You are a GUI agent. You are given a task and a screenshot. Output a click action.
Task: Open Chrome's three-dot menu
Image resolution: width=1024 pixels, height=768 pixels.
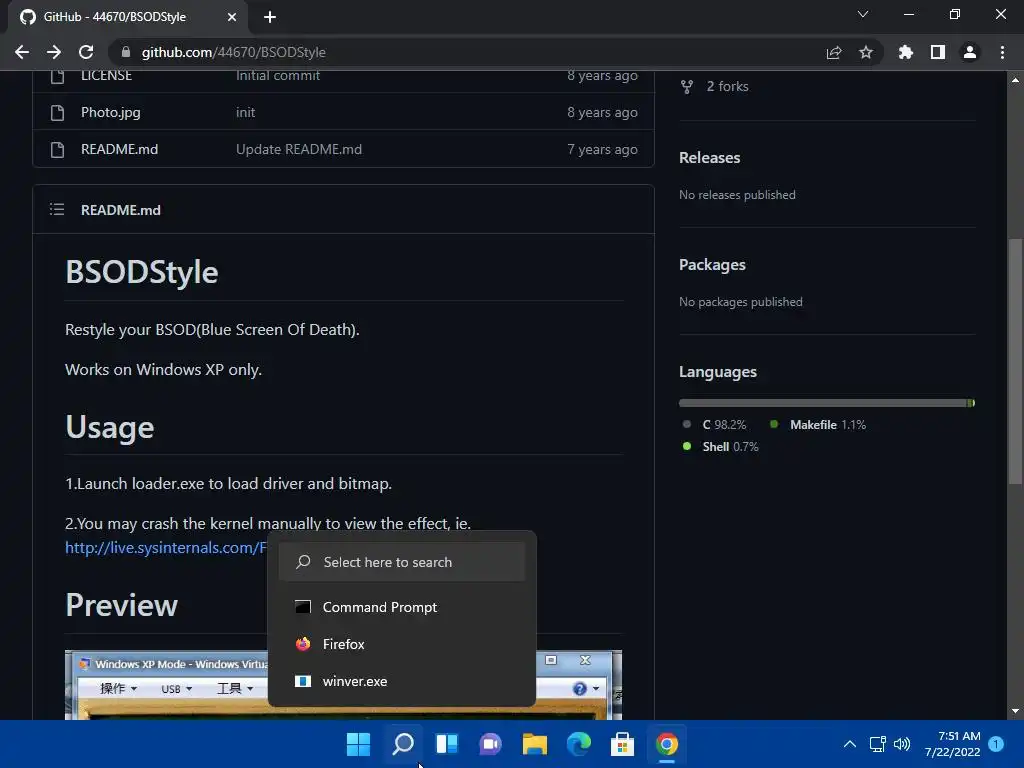pos(1002,52)
